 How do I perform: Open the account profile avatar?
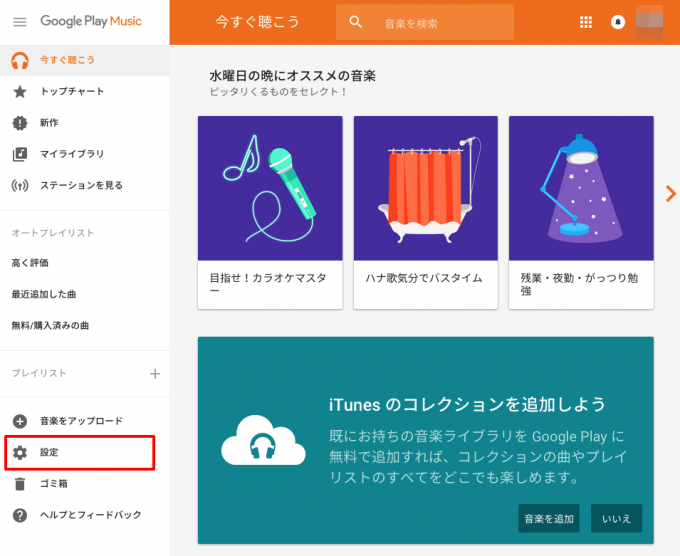[649, 22]
